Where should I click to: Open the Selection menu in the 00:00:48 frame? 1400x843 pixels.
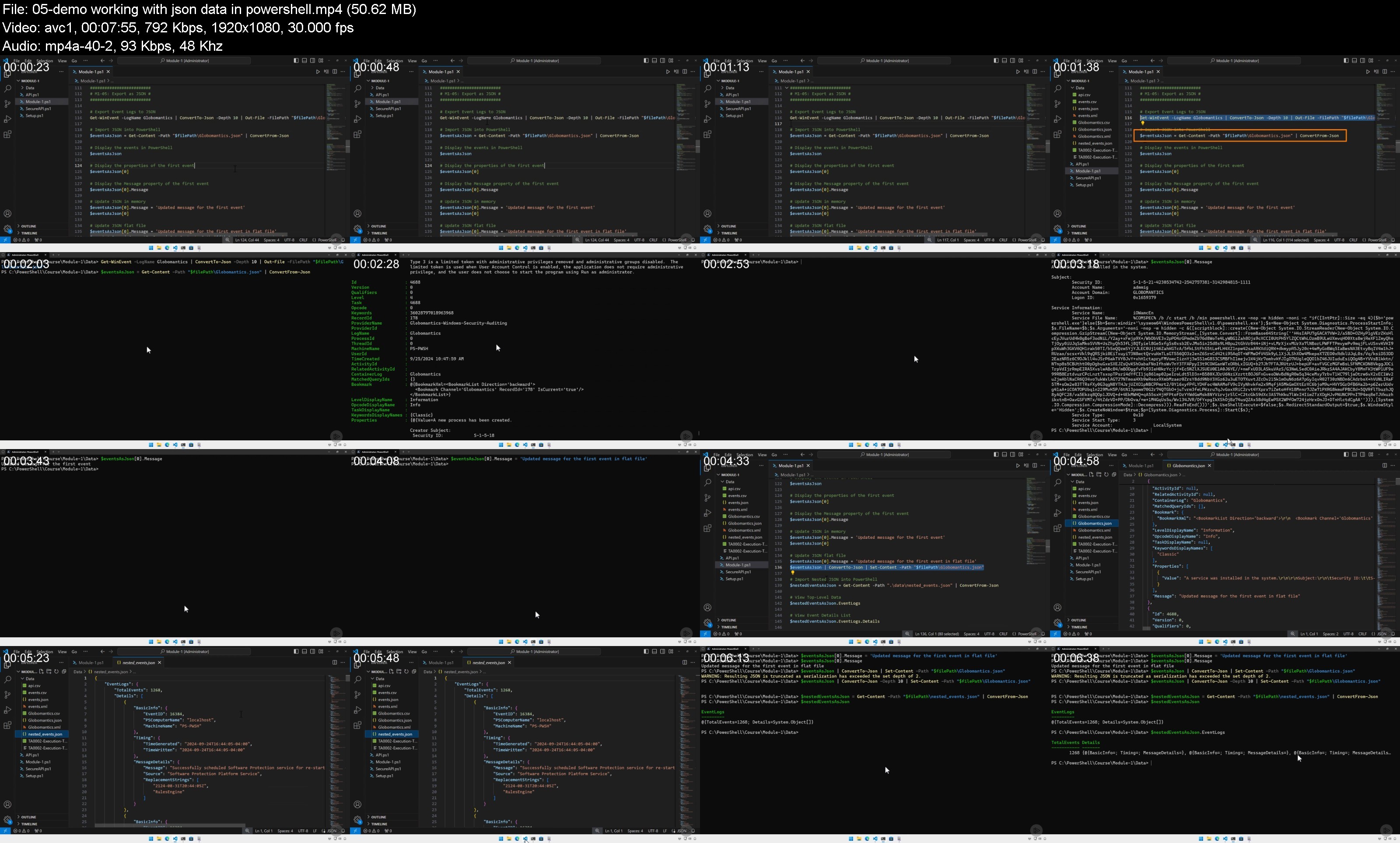coord(395,61)
